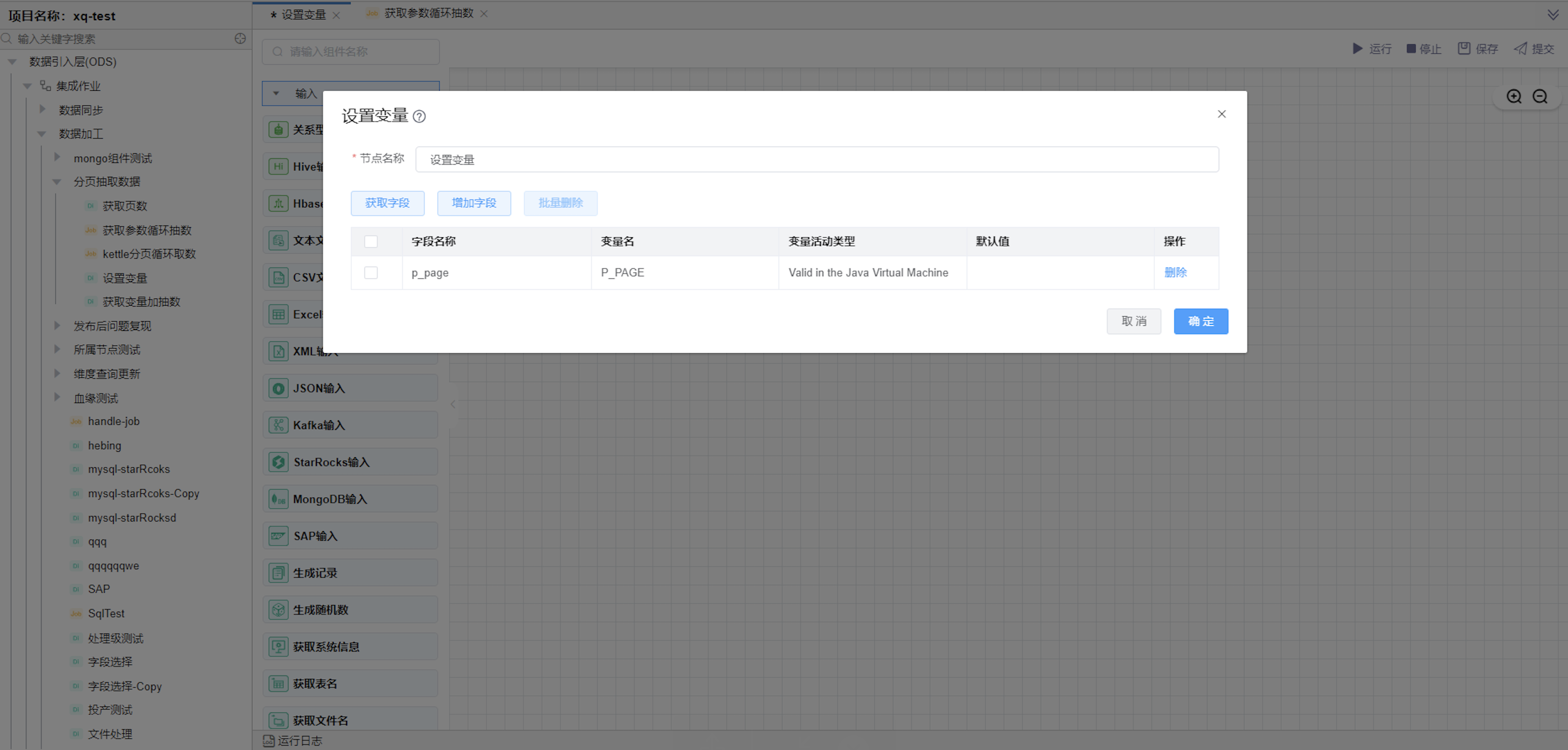Toggle the select-all checkbox in table header

(x=371, y=241)
